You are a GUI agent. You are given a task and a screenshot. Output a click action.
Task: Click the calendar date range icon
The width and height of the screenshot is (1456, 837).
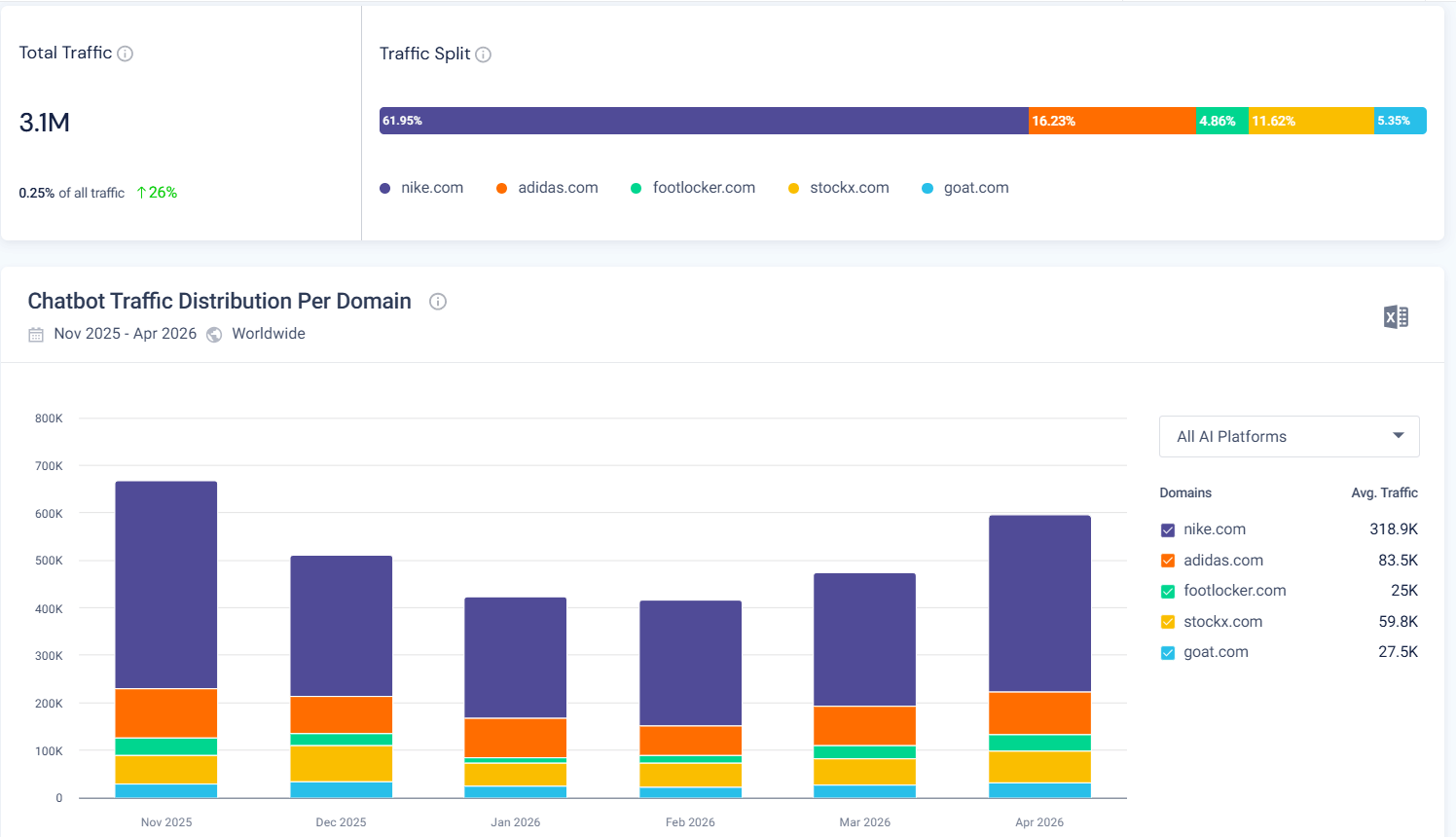36,335
